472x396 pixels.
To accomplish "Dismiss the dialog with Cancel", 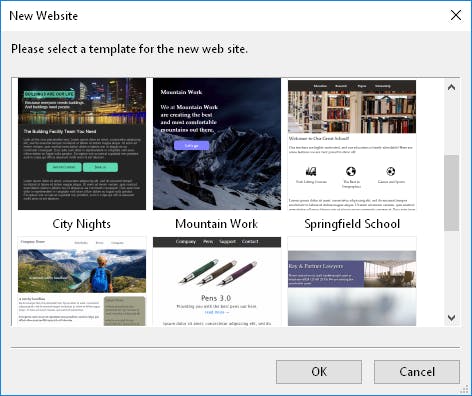I will pos(417,372).
